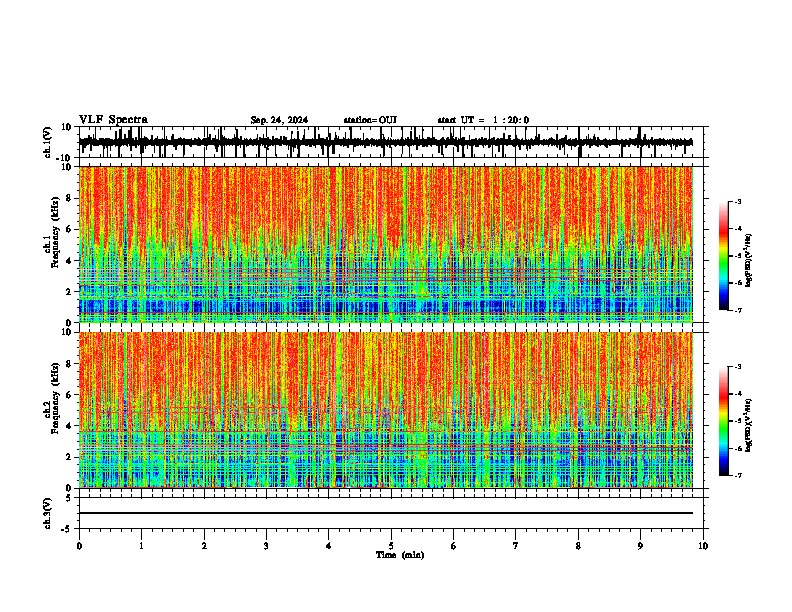Click the ch.1 colorbar label "log(PSD)(V²/Hz)"
This screenshot has height=612, width=792.
(x=749, y=260)
